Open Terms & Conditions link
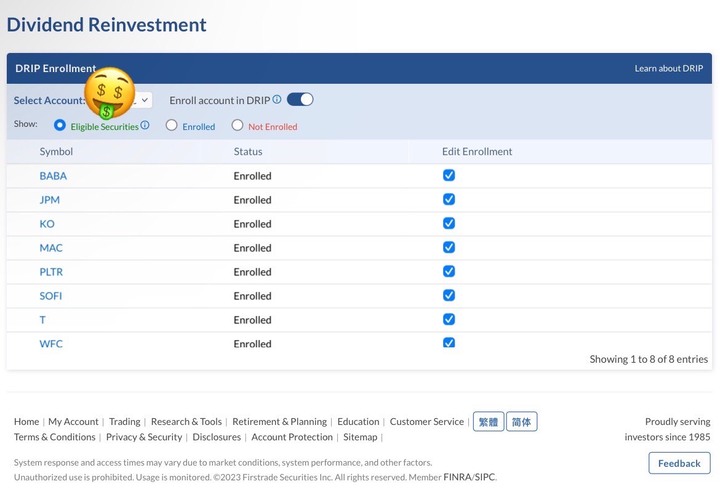 point(55,437)
